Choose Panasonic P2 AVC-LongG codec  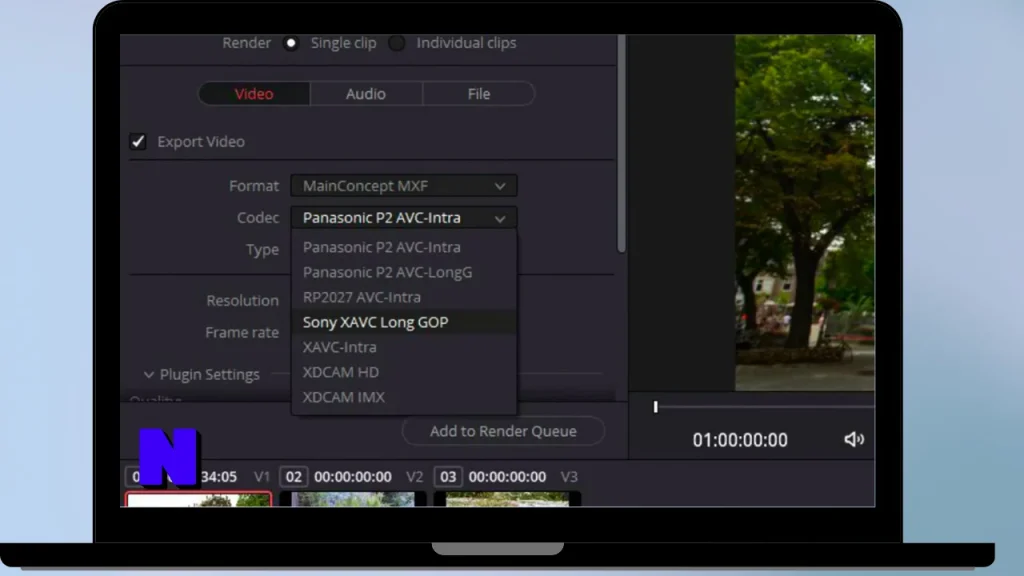click(404, 272)
